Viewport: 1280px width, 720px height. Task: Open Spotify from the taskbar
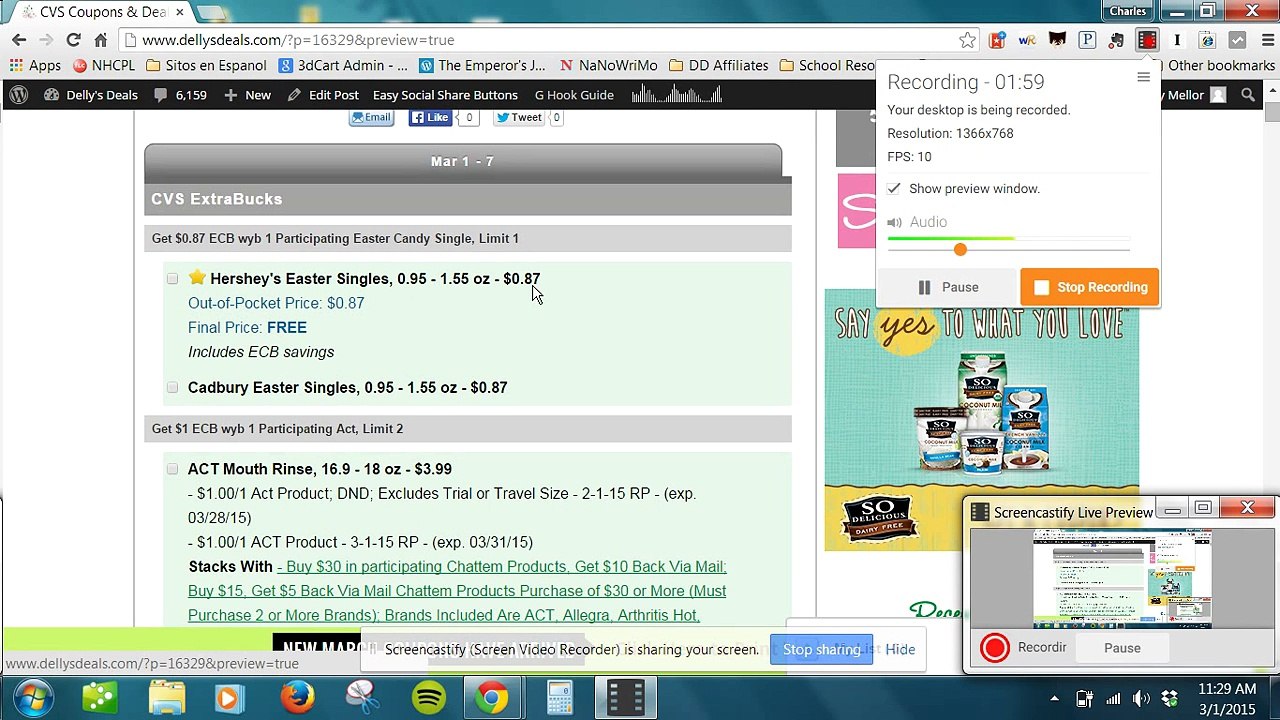point(429,697)
